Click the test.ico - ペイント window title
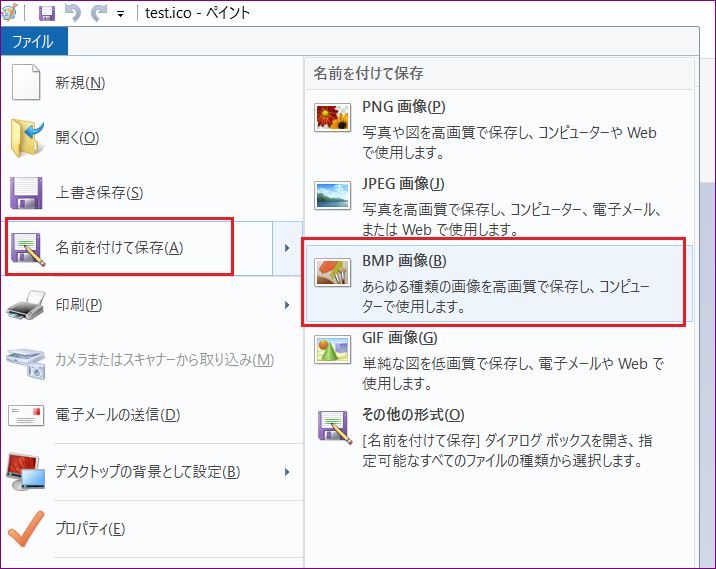This screenshot has height=569, width=716. 198,13
